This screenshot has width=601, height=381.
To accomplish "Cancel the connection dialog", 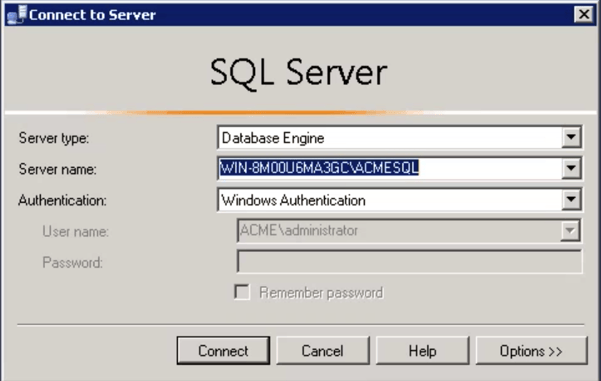I will coord(323,350).
